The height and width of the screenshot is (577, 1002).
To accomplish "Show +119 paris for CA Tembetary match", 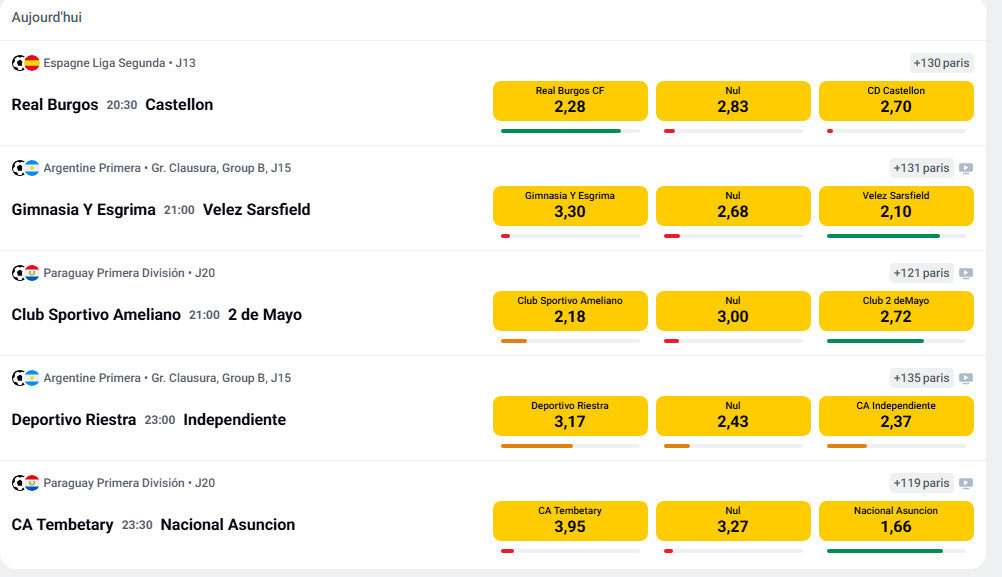I will pos(921,483).
